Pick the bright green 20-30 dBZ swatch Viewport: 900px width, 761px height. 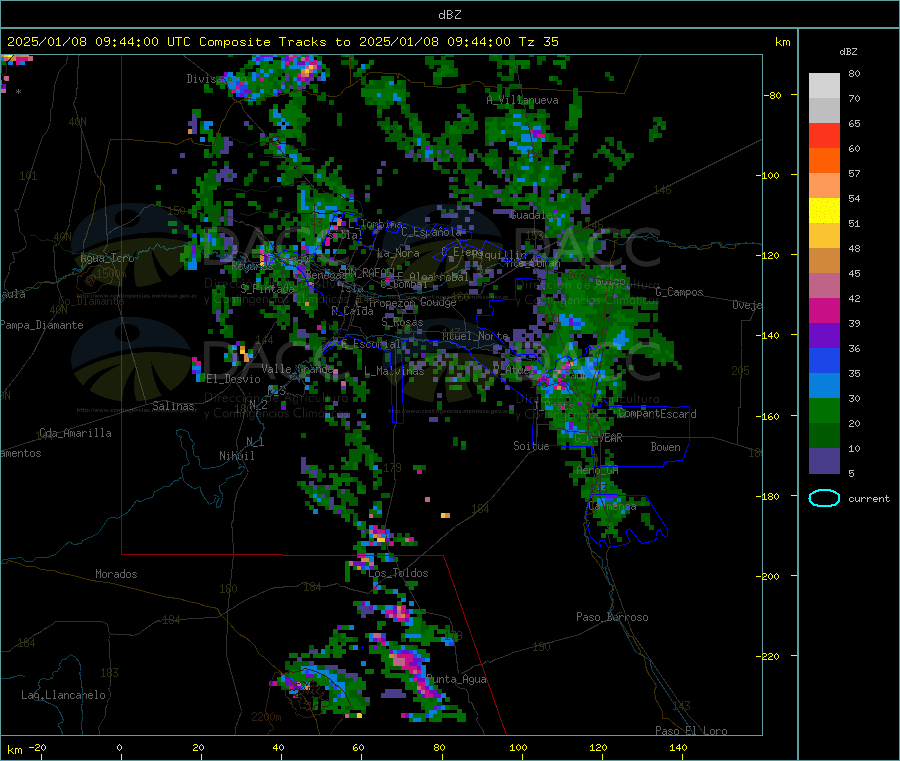click(824, 410)
